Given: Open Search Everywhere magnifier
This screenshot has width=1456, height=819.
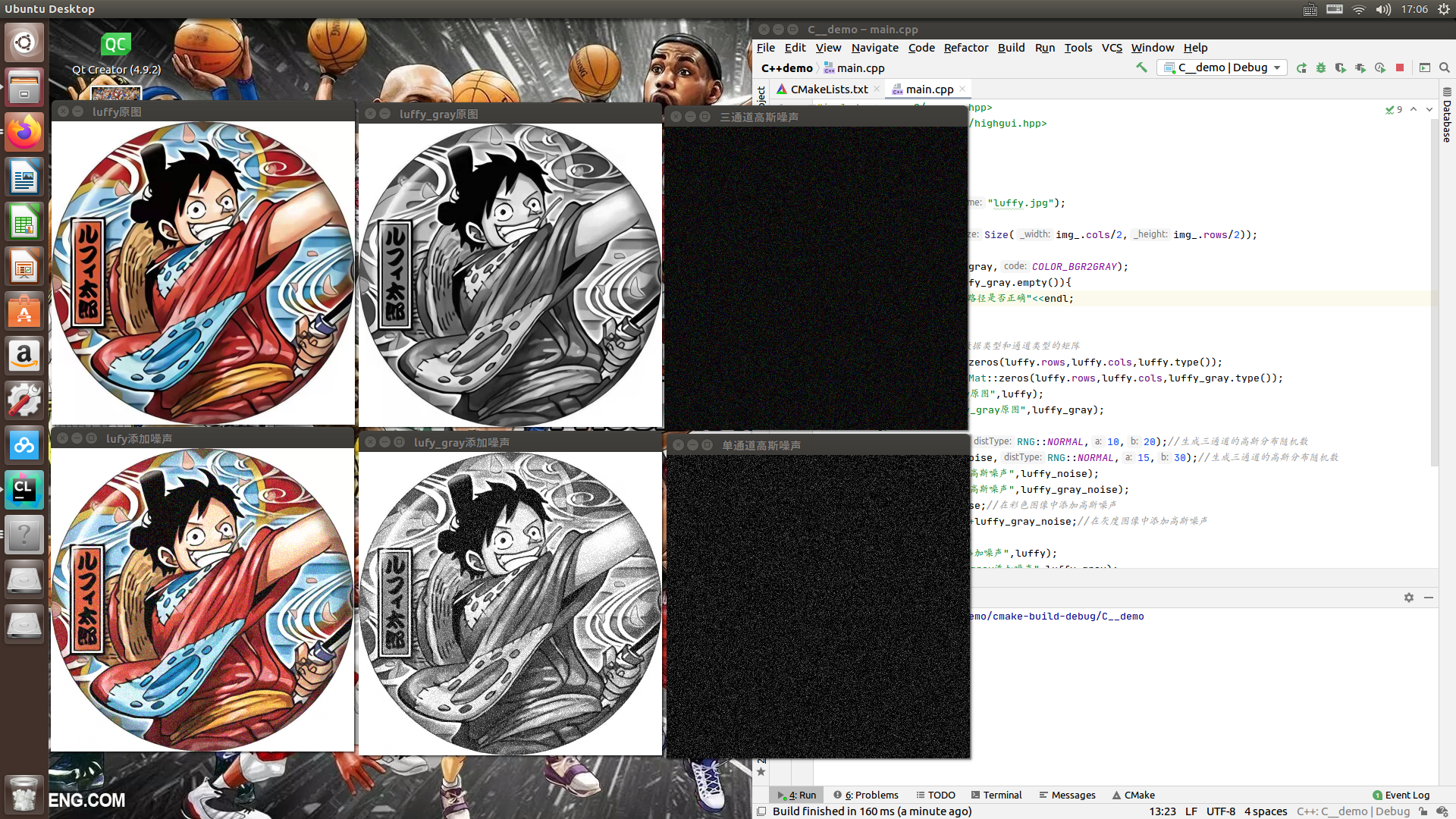Looking at the screenshot, I should tap(1445, 67).
